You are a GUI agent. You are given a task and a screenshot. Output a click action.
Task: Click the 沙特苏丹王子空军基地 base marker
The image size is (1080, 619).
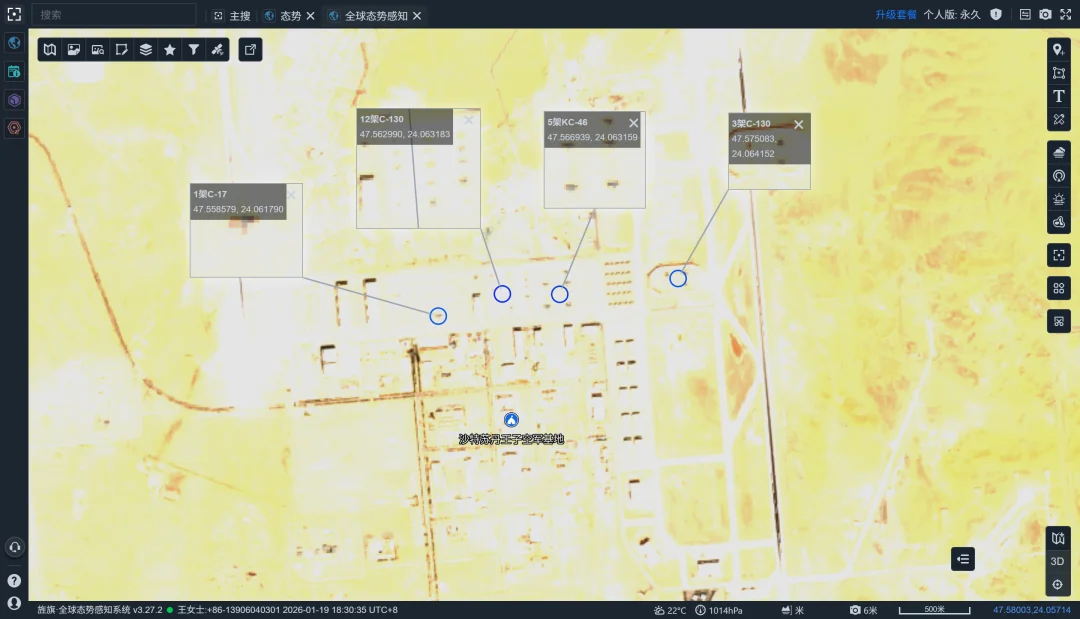coord(511,420)
